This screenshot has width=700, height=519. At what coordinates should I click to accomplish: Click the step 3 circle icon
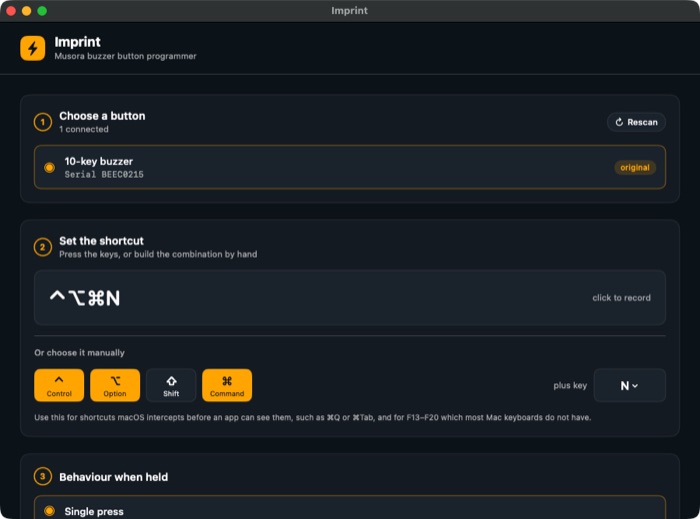pos(43,477)
